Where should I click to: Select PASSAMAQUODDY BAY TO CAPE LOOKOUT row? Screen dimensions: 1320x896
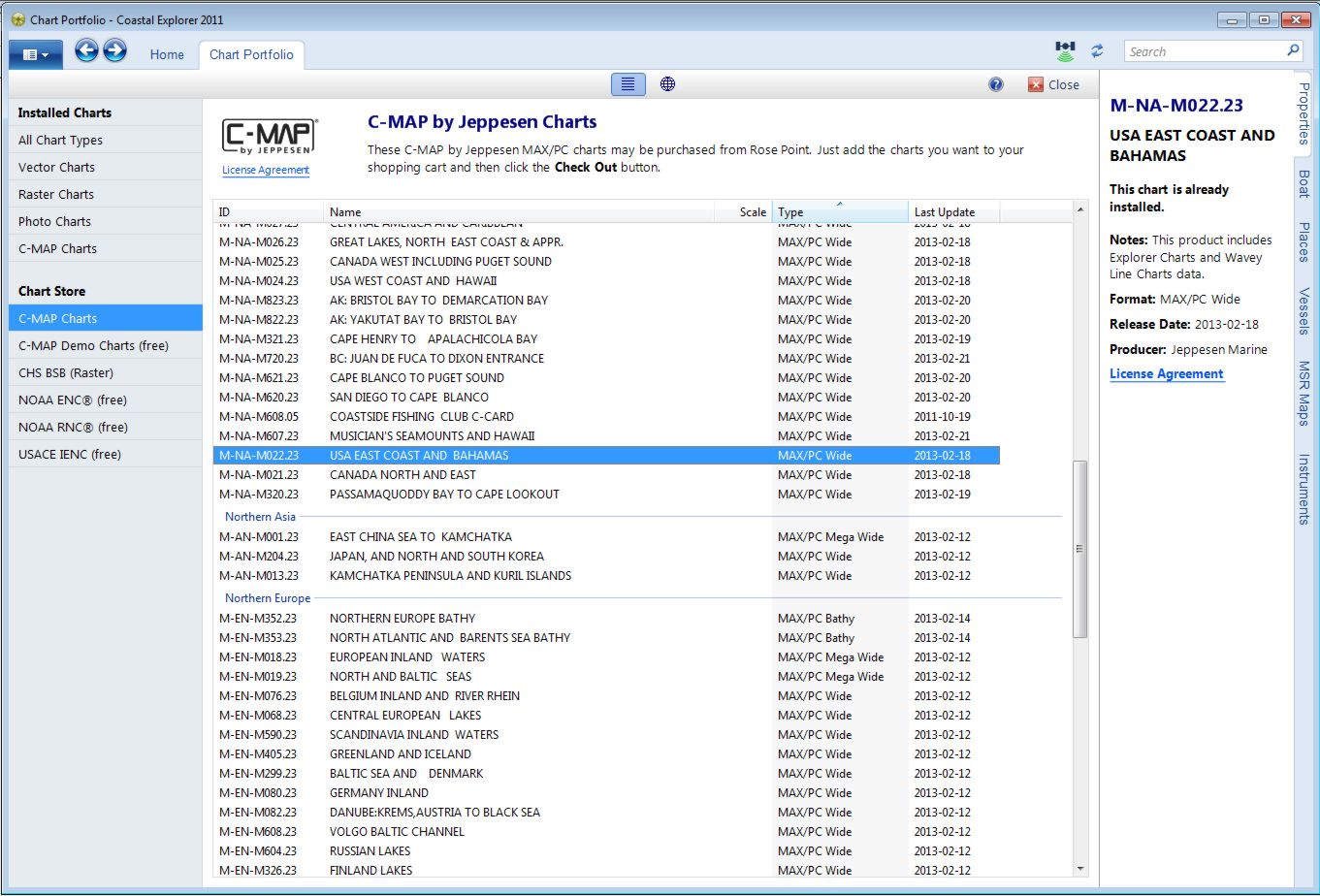pos(606,494)
